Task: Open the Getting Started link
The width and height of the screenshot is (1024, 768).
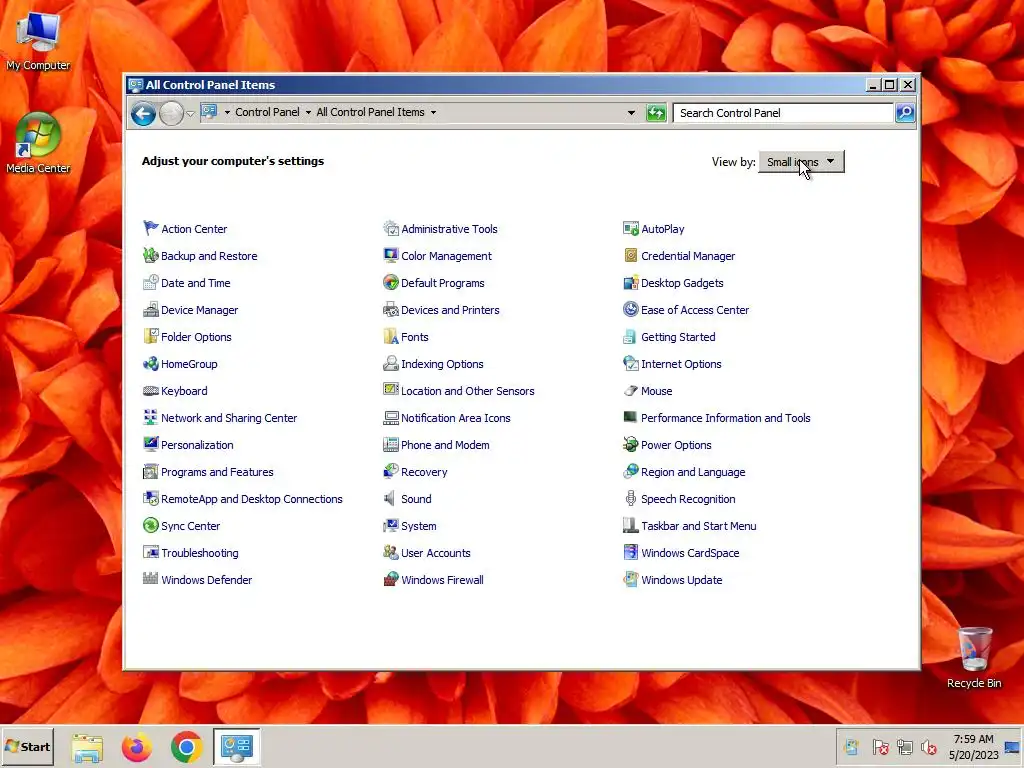Action: [x=678, y=337]
